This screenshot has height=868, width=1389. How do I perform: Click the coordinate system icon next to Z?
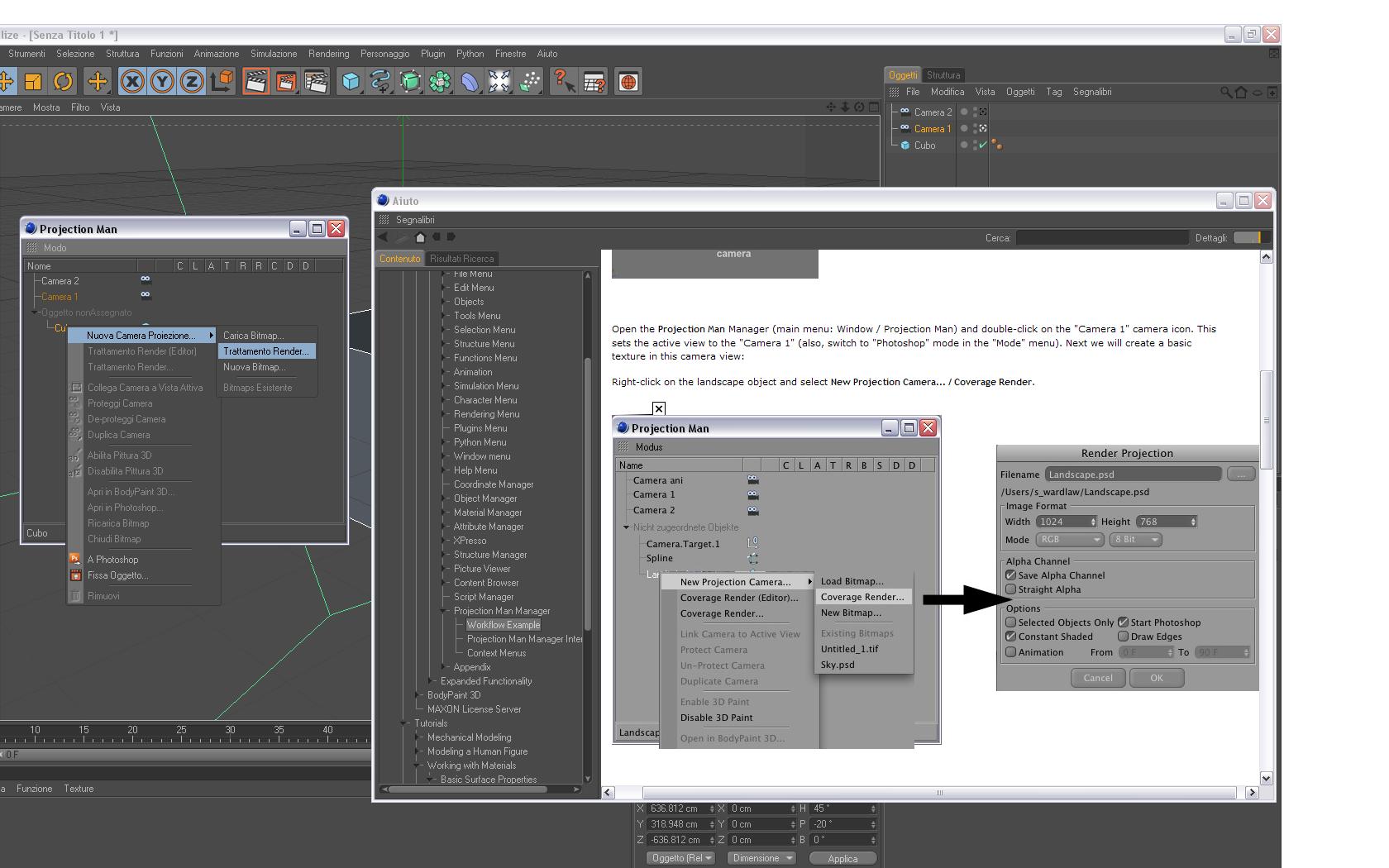point(222,81)
